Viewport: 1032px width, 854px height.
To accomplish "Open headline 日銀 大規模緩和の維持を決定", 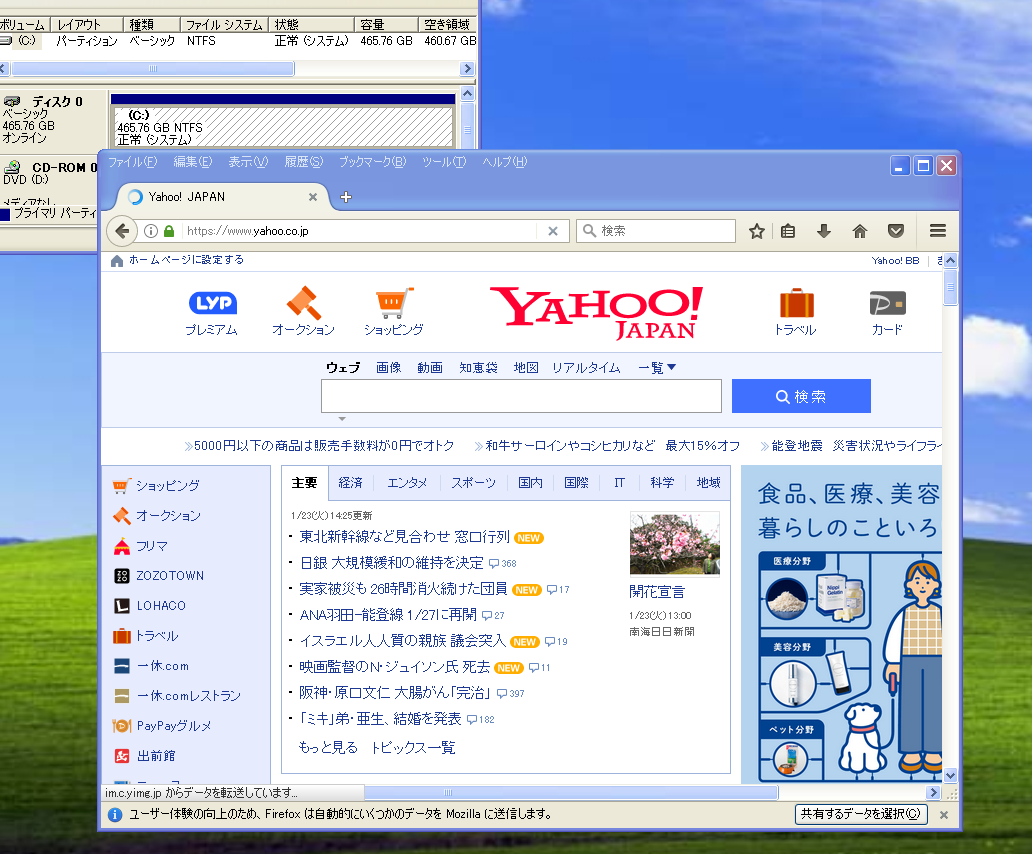I will pos(392,563).
